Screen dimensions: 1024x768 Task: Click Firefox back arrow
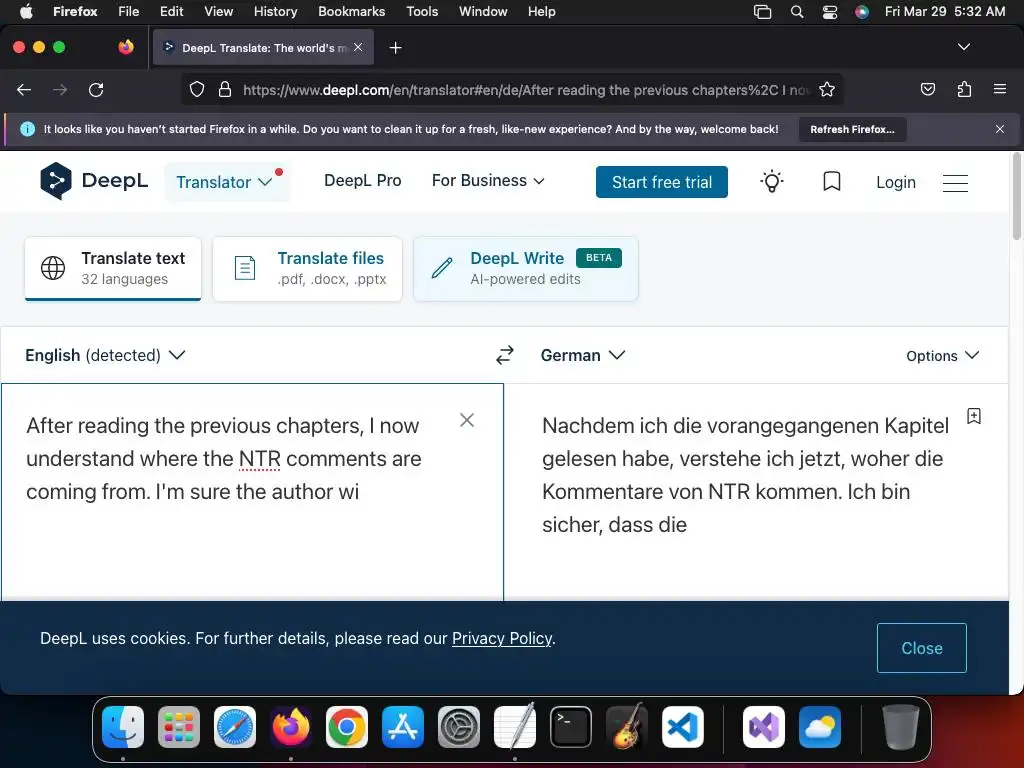tap(24, 89)
